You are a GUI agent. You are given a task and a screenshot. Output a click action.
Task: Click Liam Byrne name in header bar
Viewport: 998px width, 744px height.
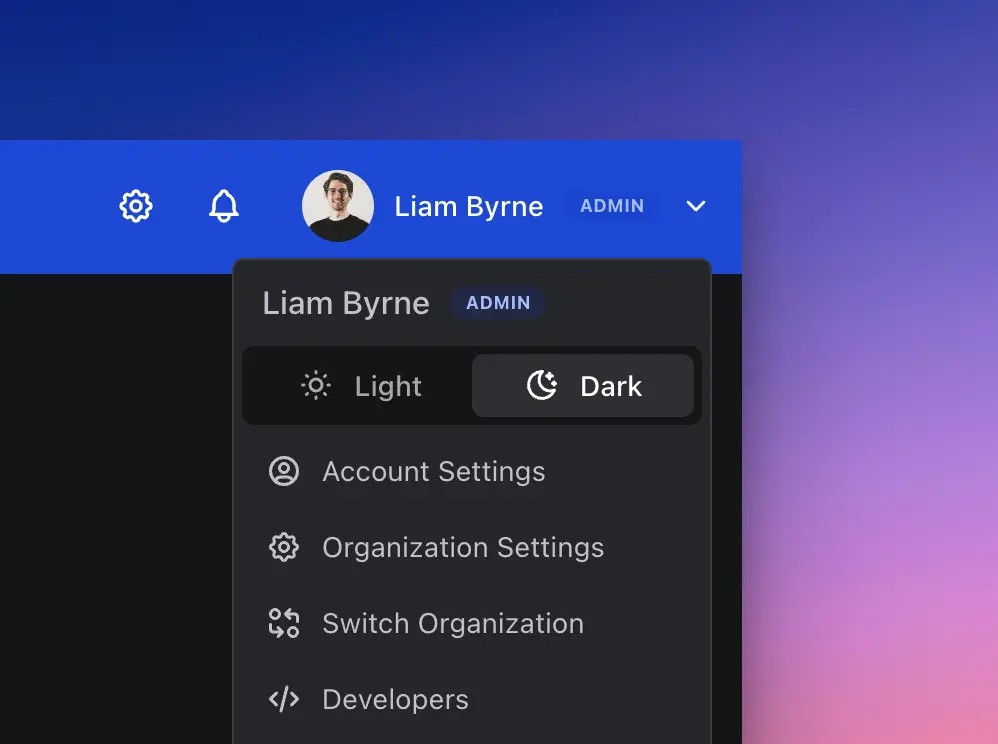pyautogui.click(x=469, y=206)
